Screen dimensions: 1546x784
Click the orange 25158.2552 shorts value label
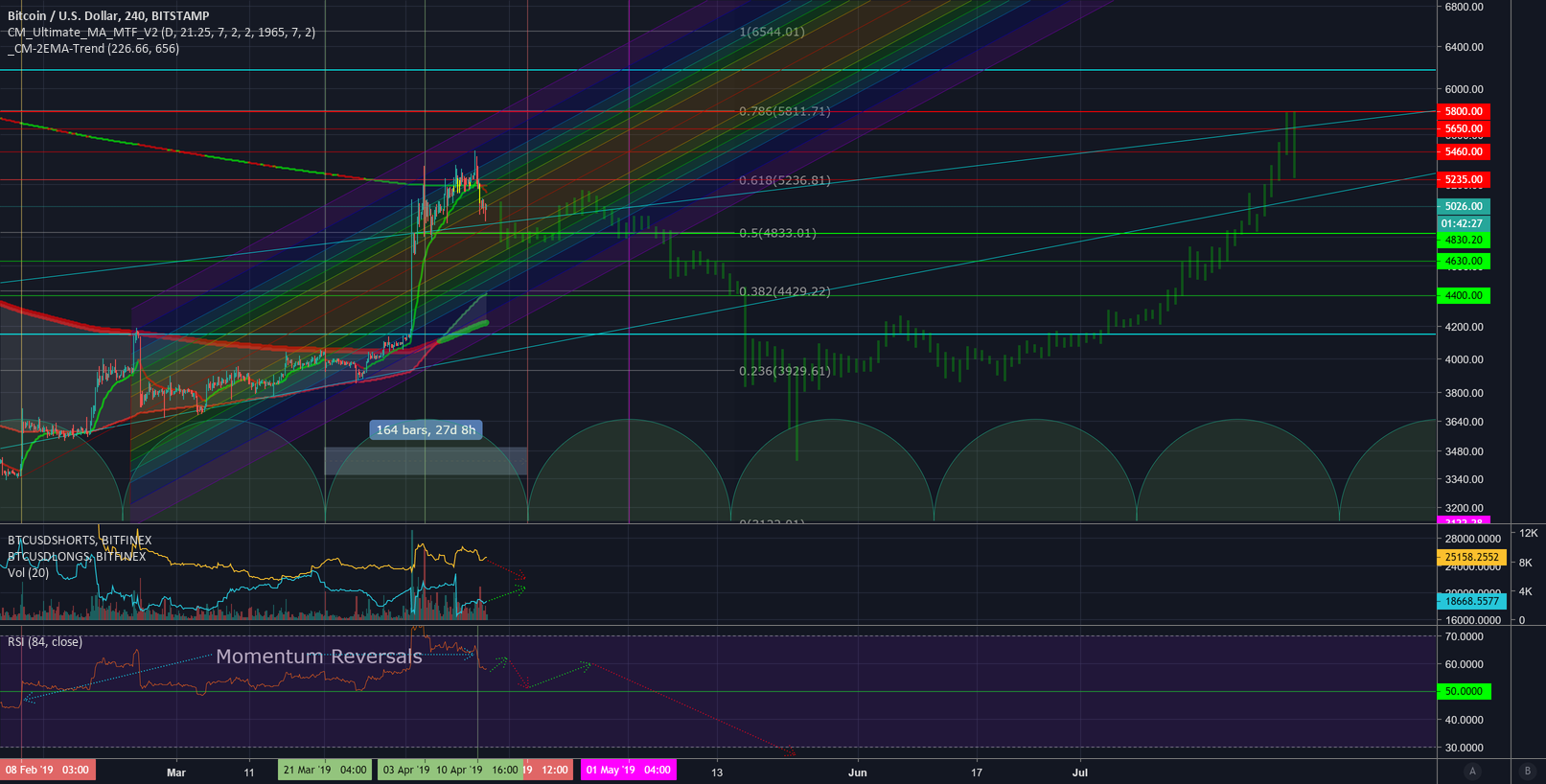pyautogui.click(x=1471, y=557)
